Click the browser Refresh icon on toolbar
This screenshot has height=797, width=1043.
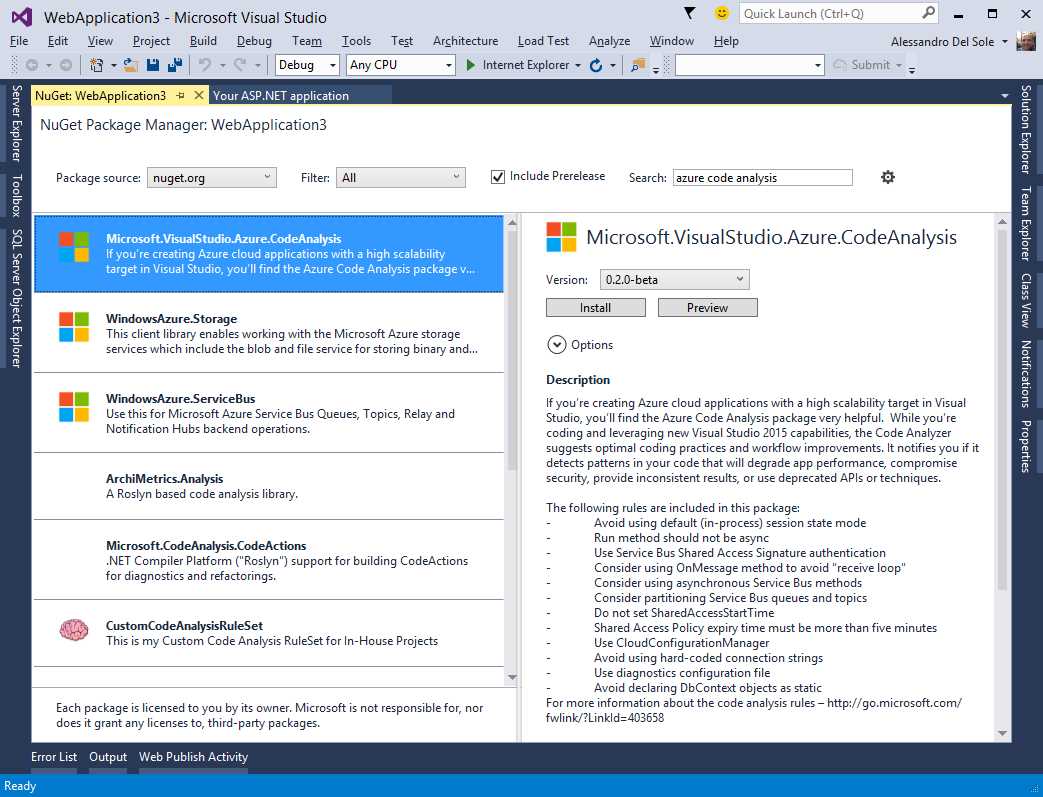click(594, 64)
